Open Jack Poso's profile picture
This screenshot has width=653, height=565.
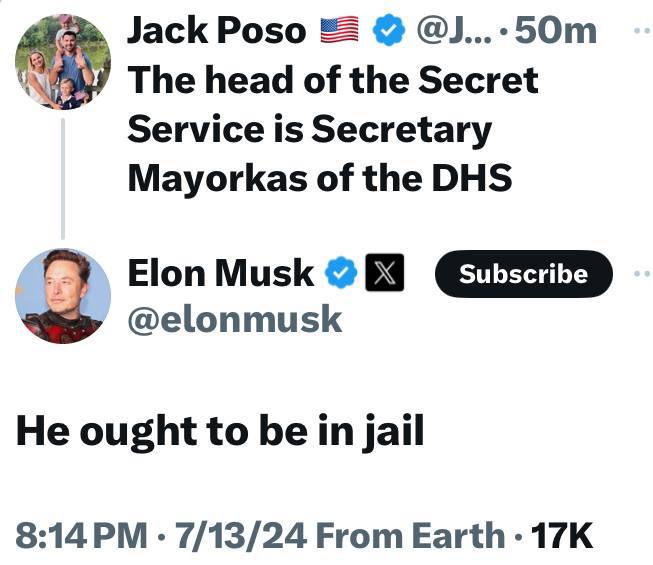[62, 62]
